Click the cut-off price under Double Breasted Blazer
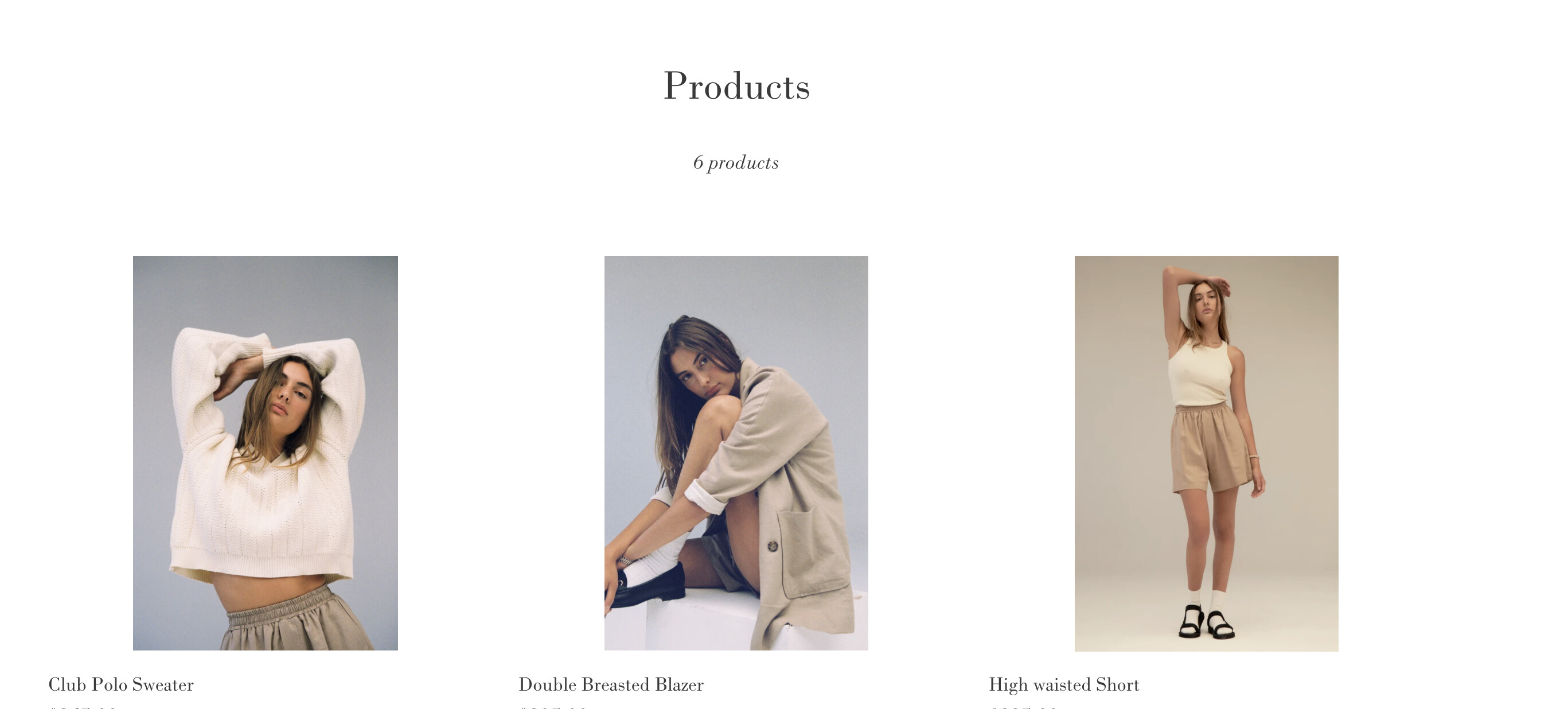The image size is (1568, 709). tap(554, 707)
